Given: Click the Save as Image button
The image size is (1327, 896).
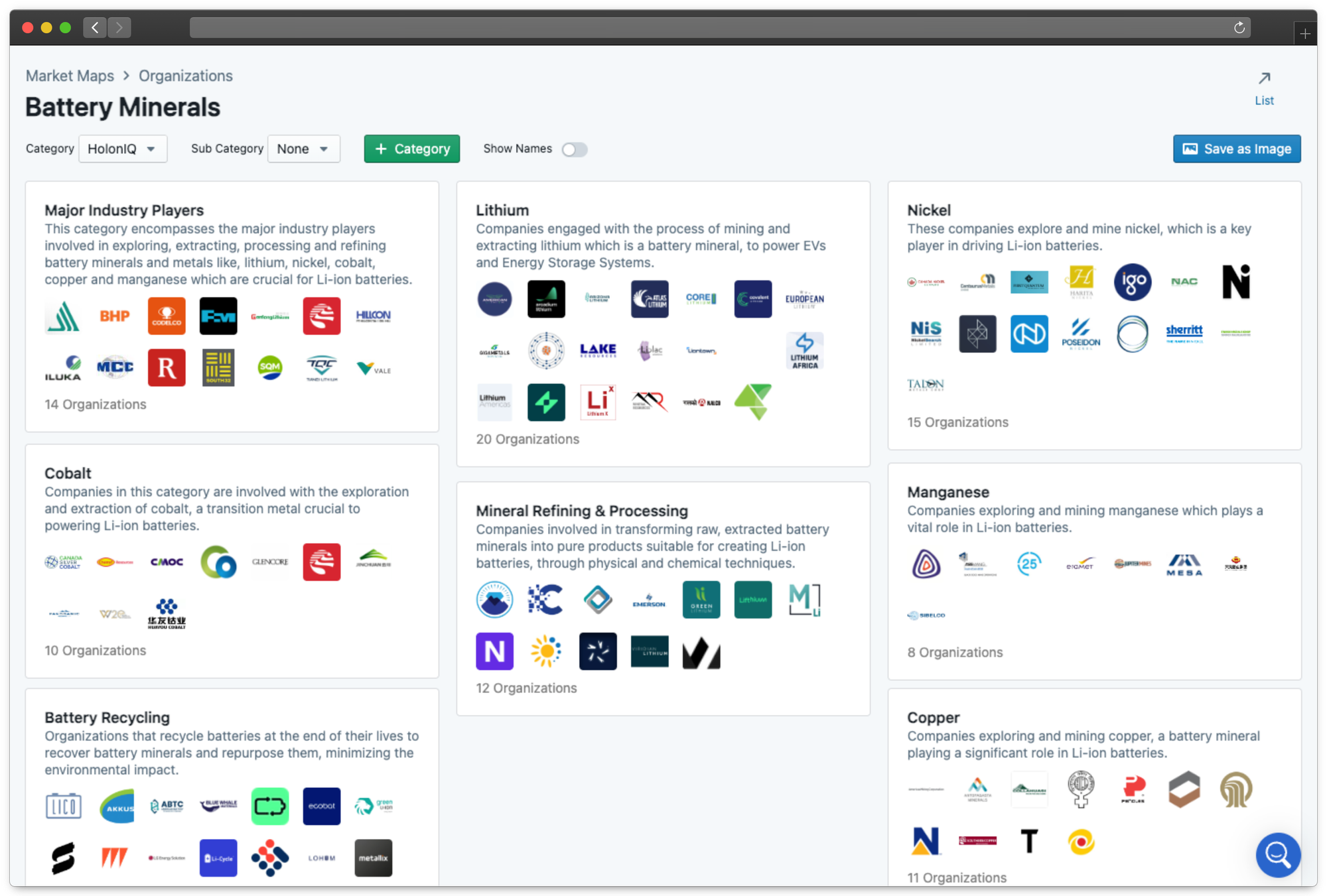Looking at the screenshot, I should (x=1237, y=149).
